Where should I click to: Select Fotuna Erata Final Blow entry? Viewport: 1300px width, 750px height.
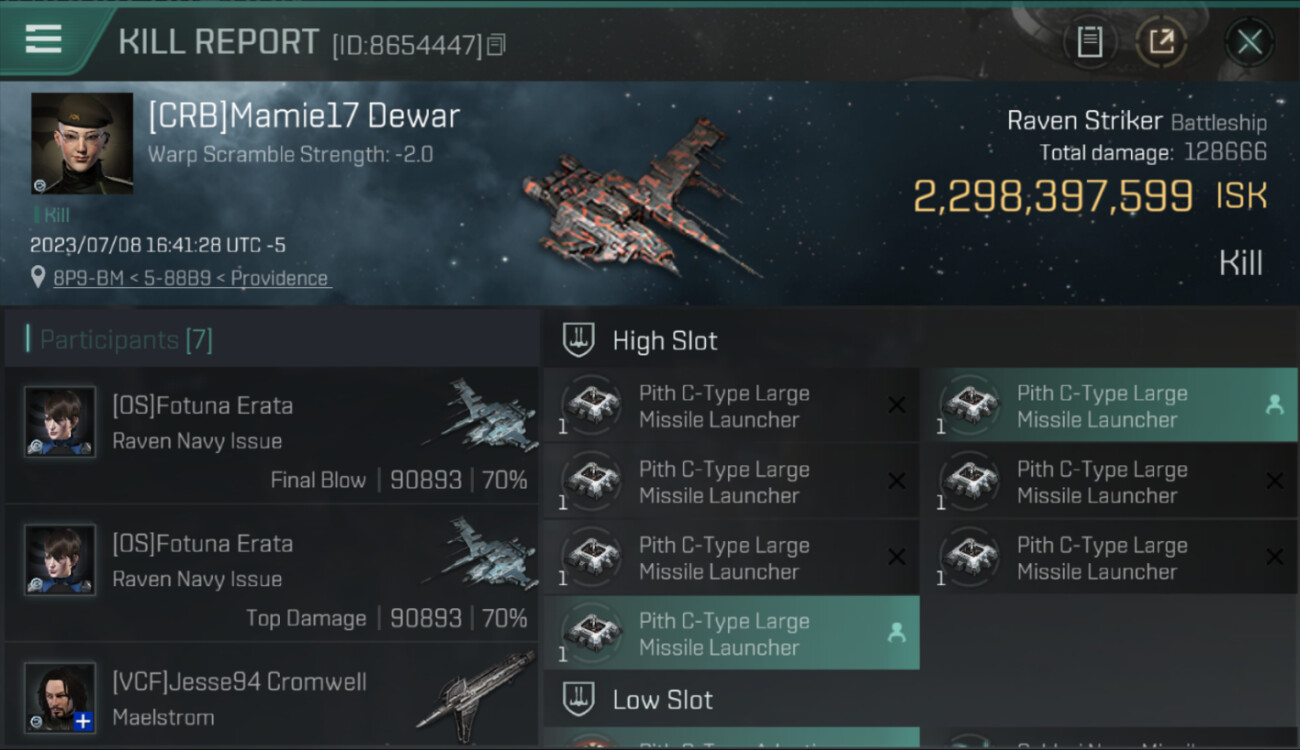pos(271,436)
